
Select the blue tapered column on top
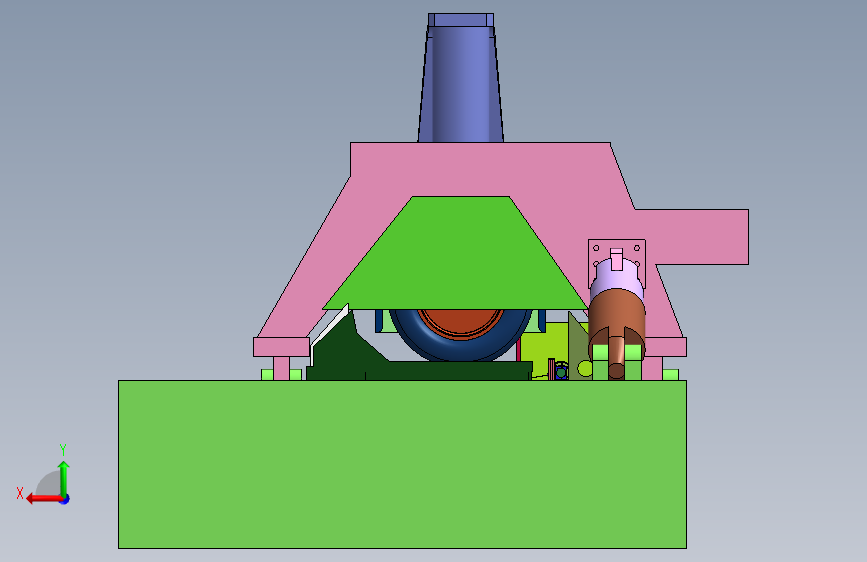point(461,83)
